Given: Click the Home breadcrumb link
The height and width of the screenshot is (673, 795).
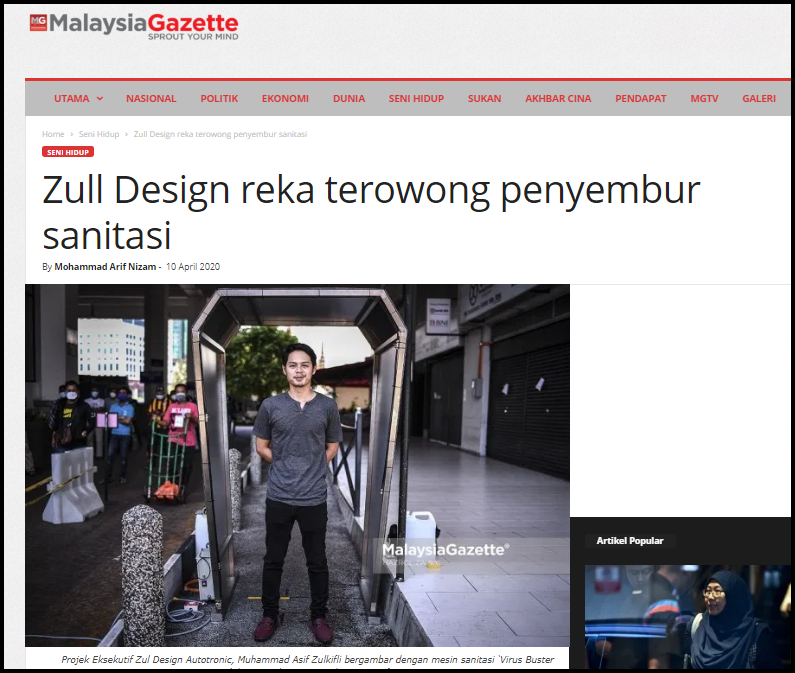Looking at the screenshot, I should [53, 134].
